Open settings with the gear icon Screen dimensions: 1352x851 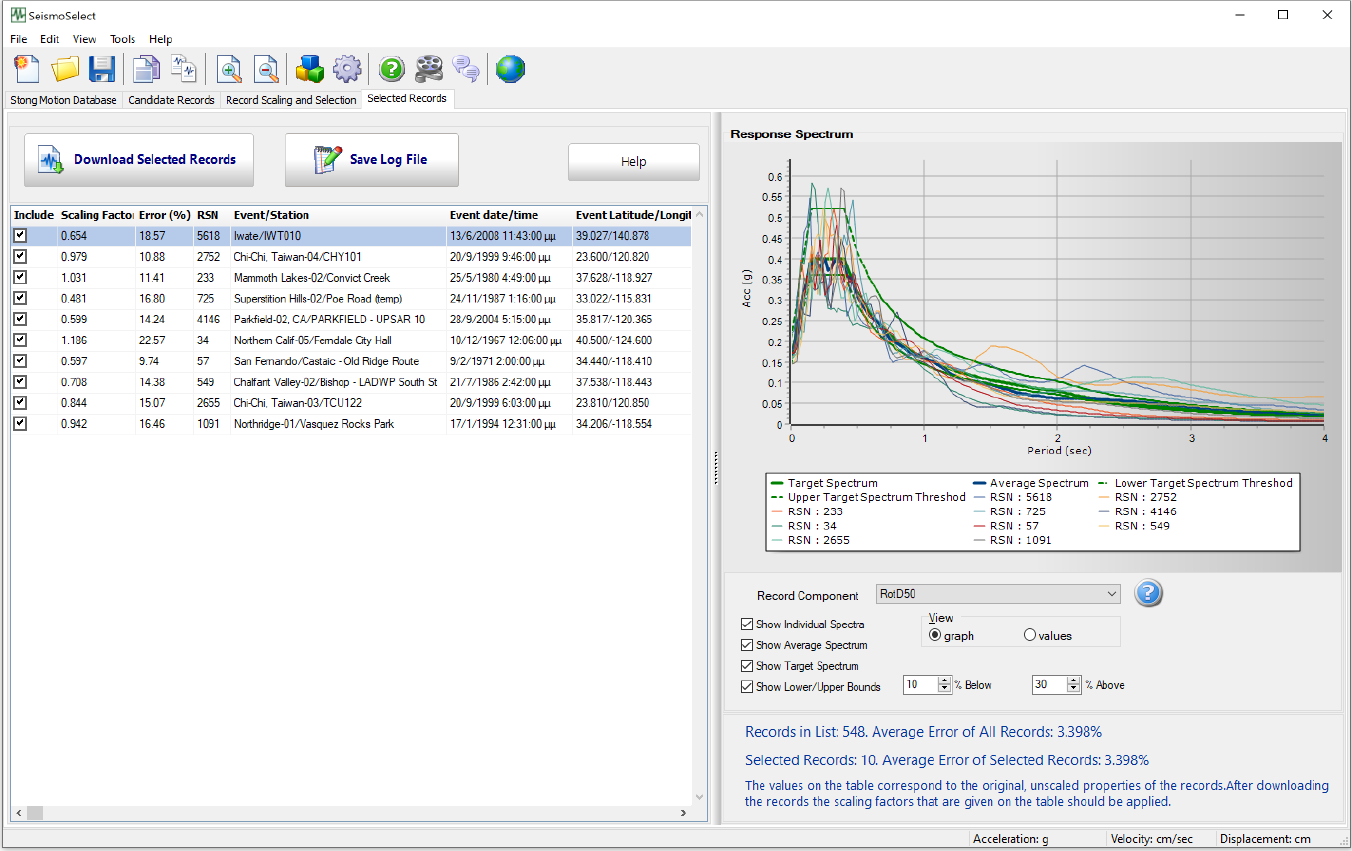[347, 69]
